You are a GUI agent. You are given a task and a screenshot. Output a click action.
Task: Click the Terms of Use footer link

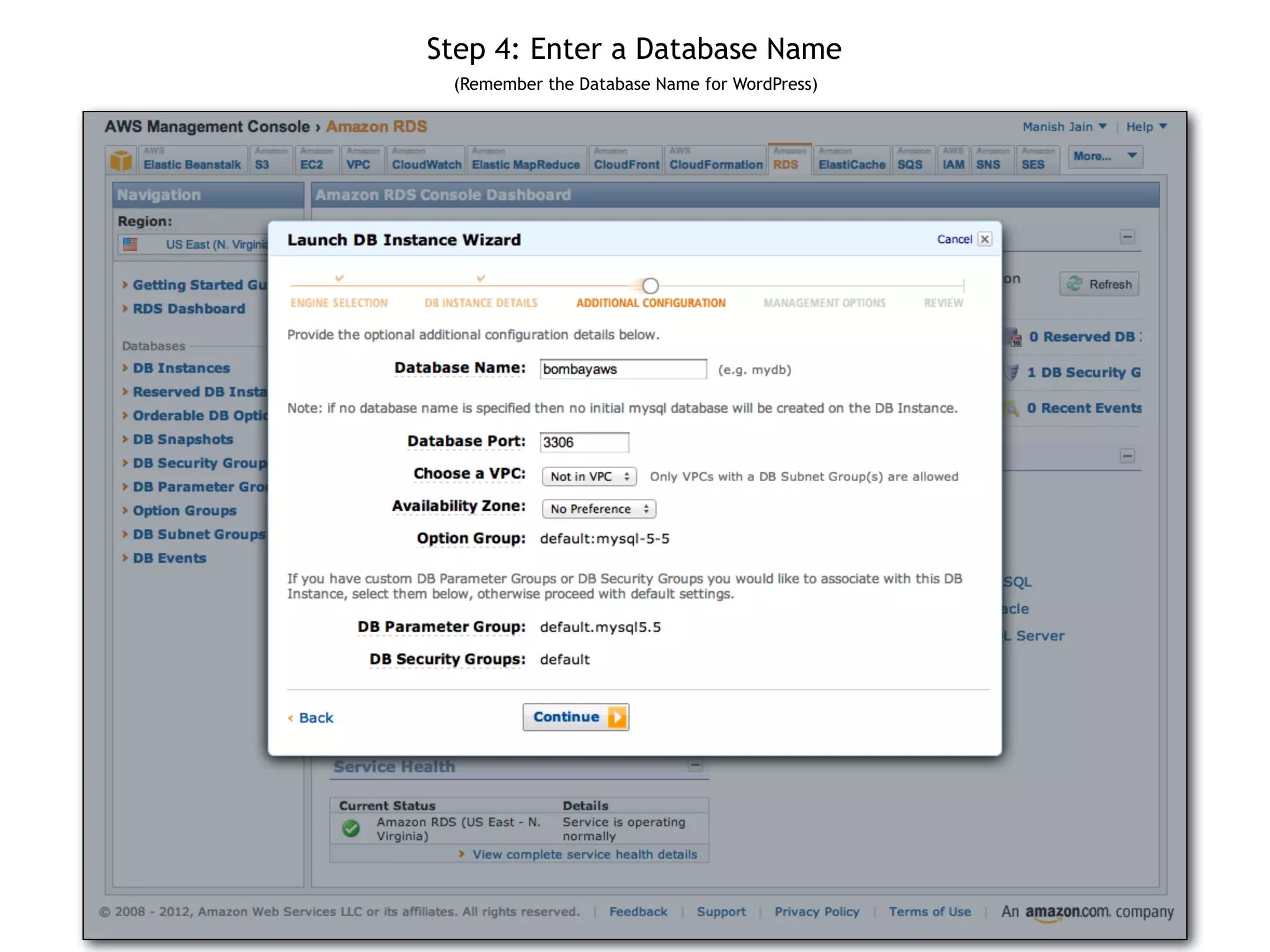click(930, 912)
